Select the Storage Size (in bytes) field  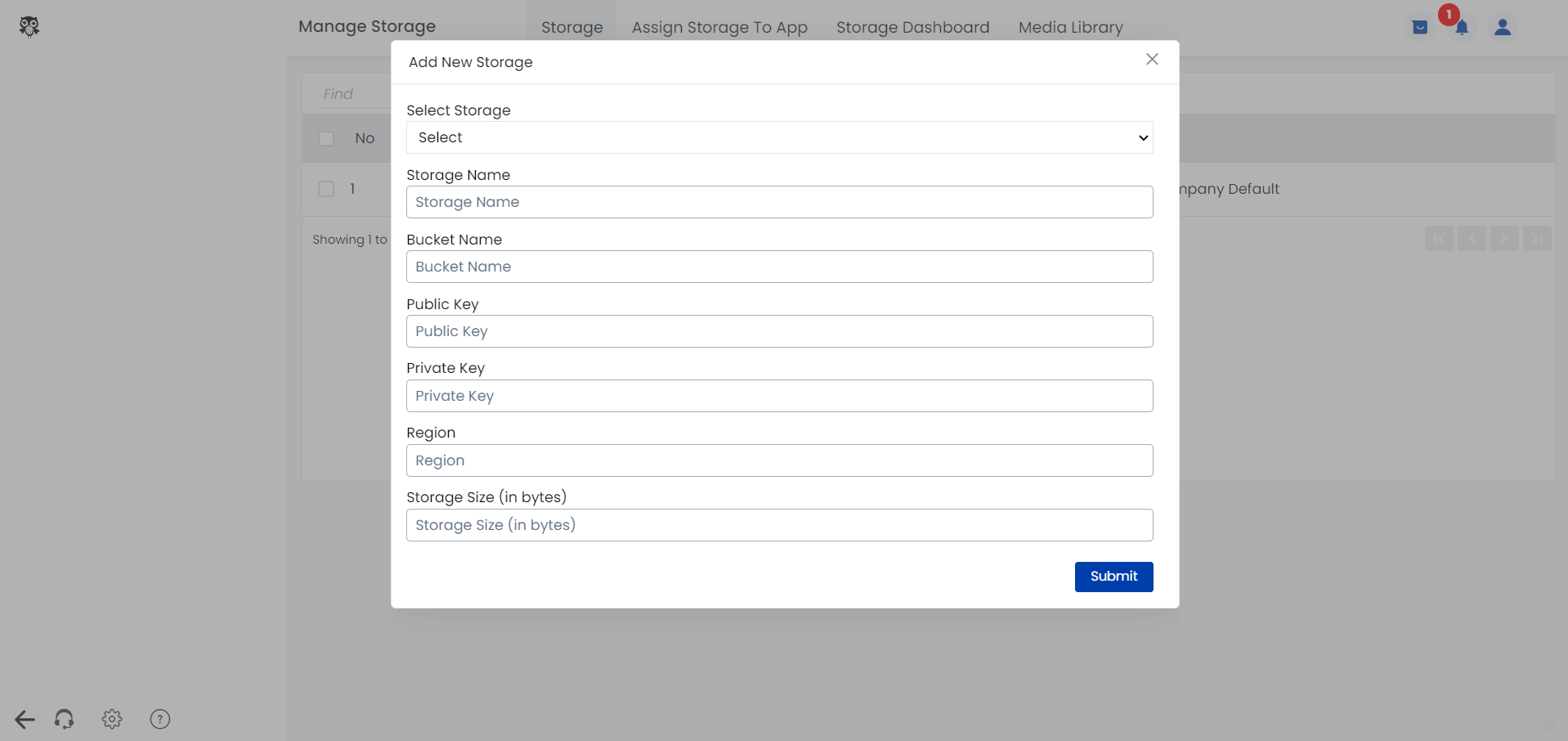coord(779,525)
